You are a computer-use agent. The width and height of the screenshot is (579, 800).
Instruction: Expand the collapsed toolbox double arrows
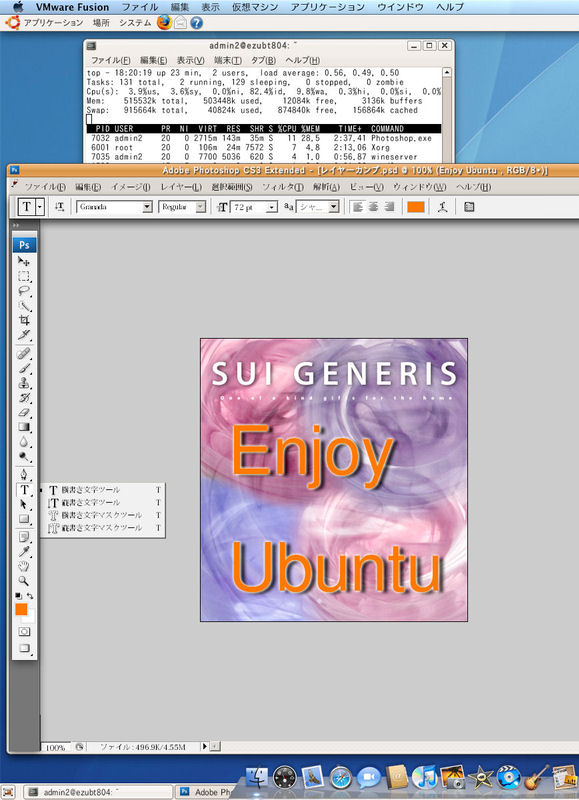(x=15, y=225)
